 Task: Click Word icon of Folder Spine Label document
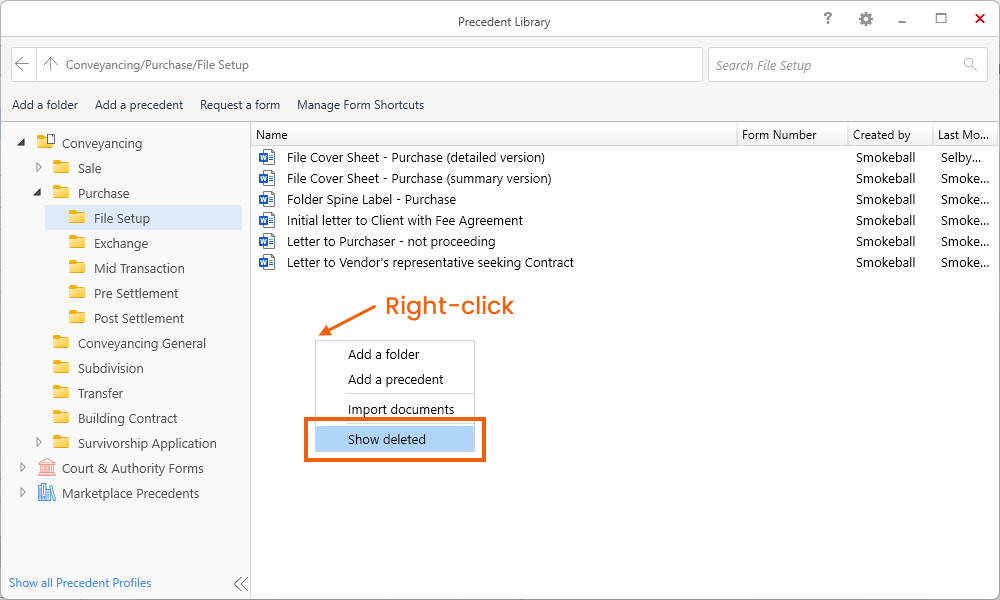click(267, 199)
